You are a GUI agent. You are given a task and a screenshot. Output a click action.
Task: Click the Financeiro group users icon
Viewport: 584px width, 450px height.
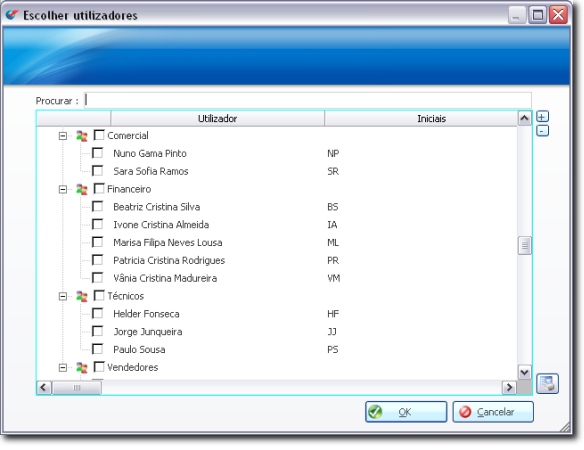(x=82, y=189)
